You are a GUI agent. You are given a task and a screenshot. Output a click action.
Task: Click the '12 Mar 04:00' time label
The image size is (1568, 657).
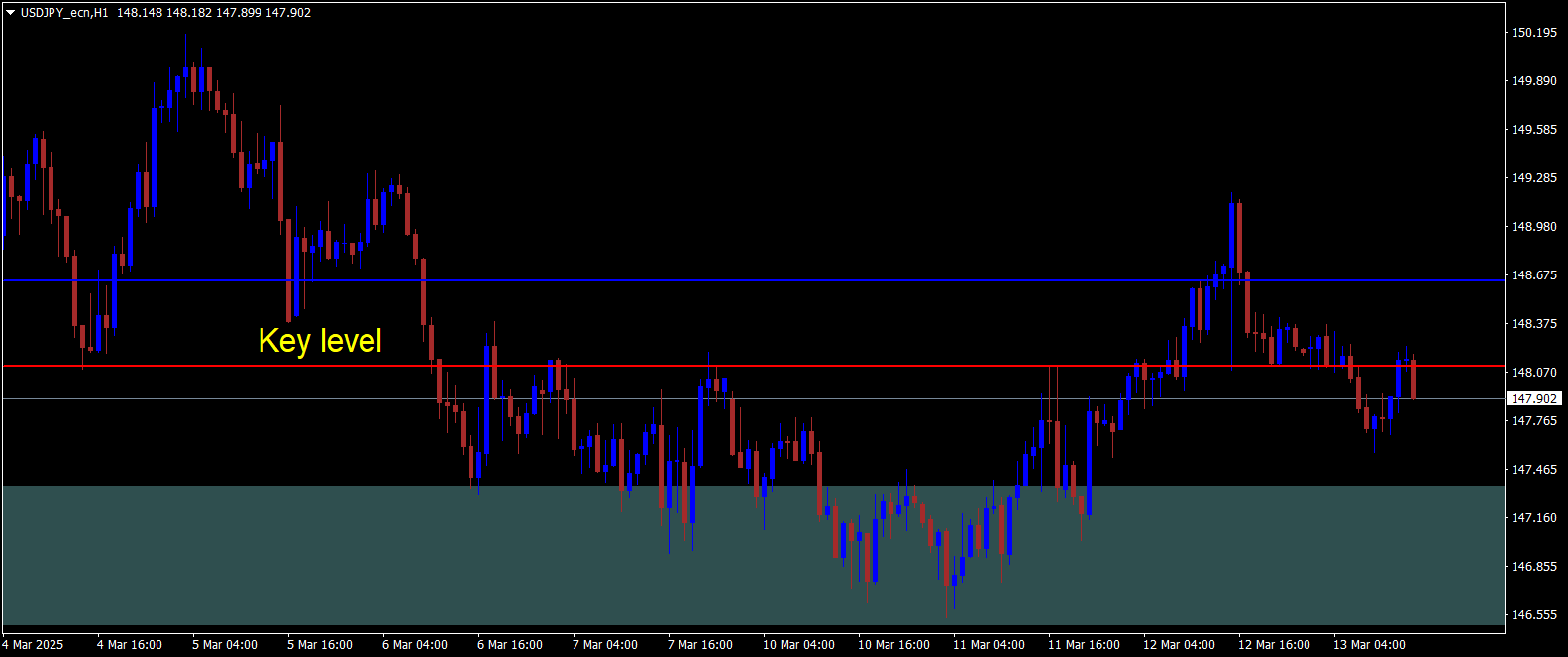(x=1180, y=645)
